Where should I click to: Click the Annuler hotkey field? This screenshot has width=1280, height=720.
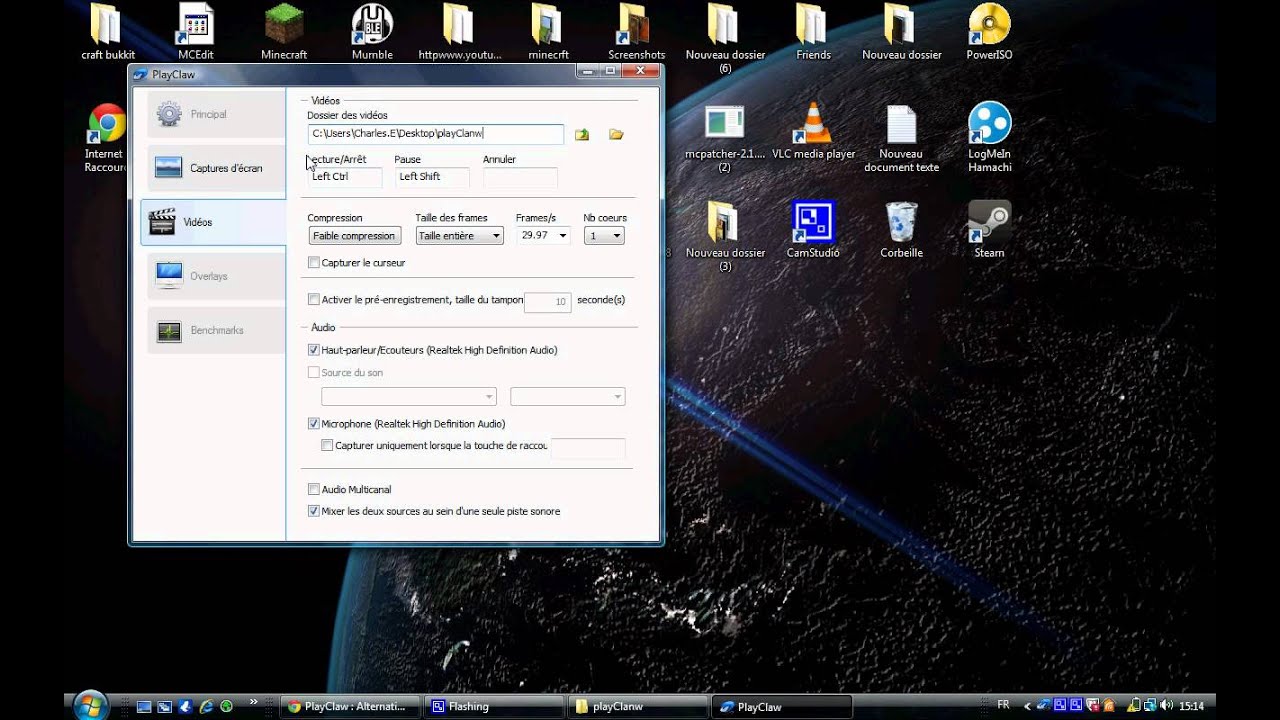(520, 177)
